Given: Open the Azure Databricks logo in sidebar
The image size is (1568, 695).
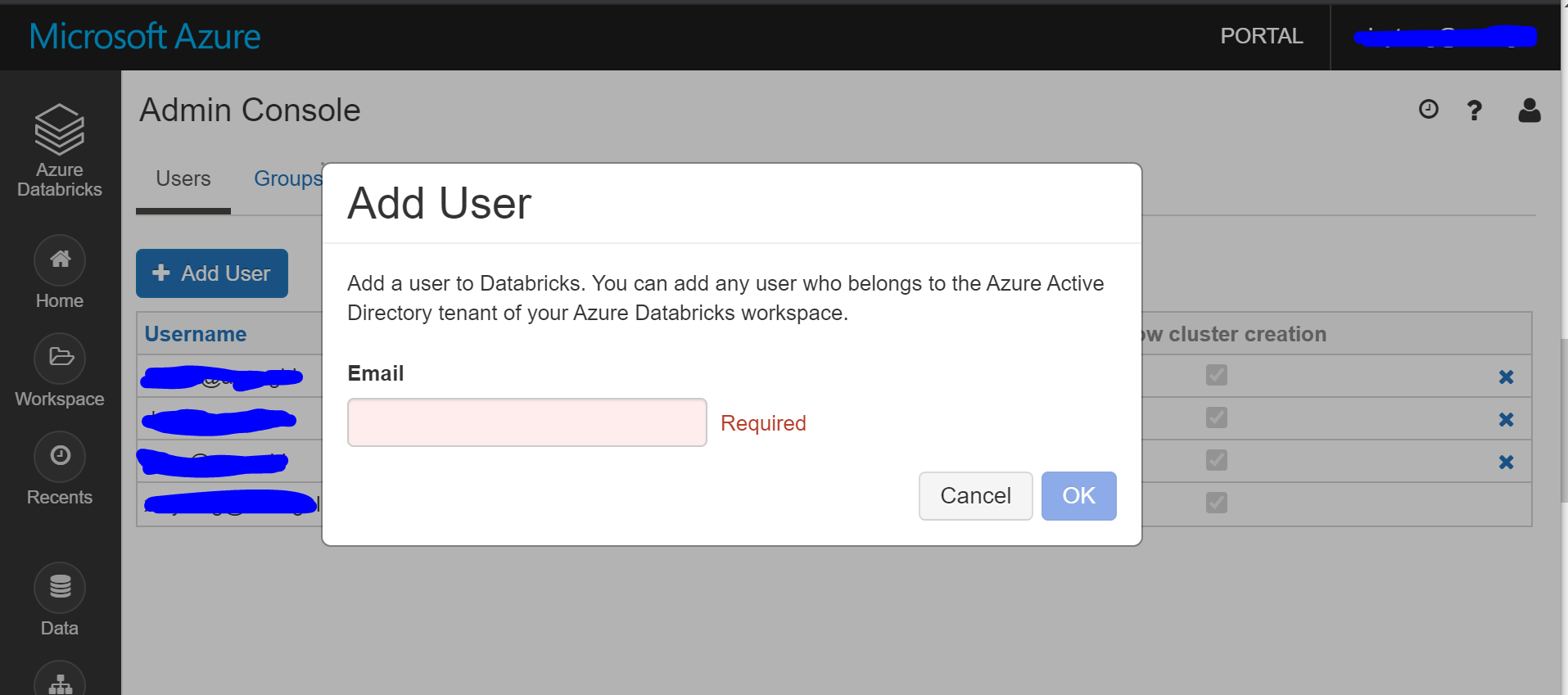Looking at the screenshot, I should pyautogui.click(x=60, y=151).
